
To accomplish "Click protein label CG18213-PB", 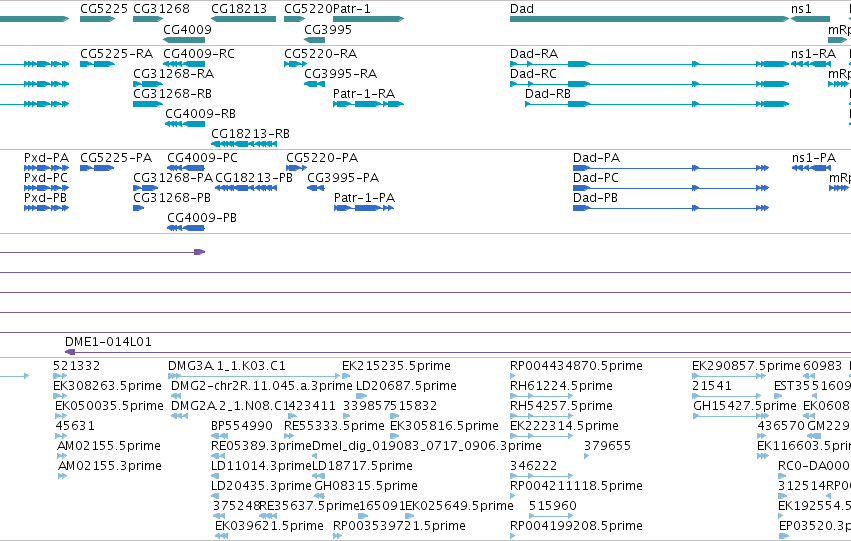I will pyautogui.click(x=253, y=178).
